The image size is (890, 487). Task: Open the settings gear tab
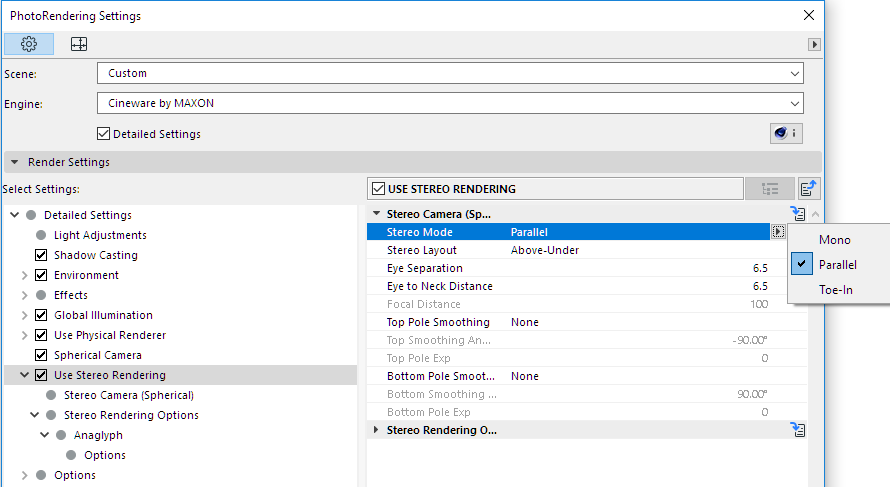pos(29,44)
